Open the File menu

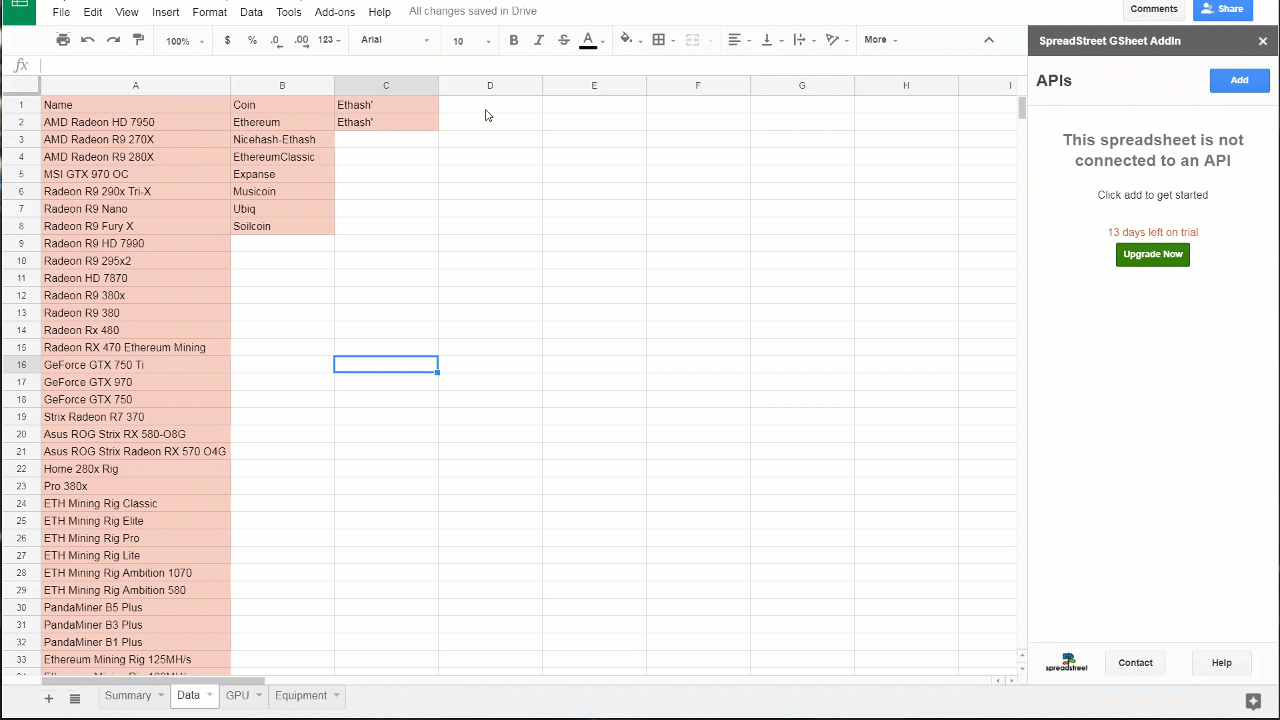(61, 12)
